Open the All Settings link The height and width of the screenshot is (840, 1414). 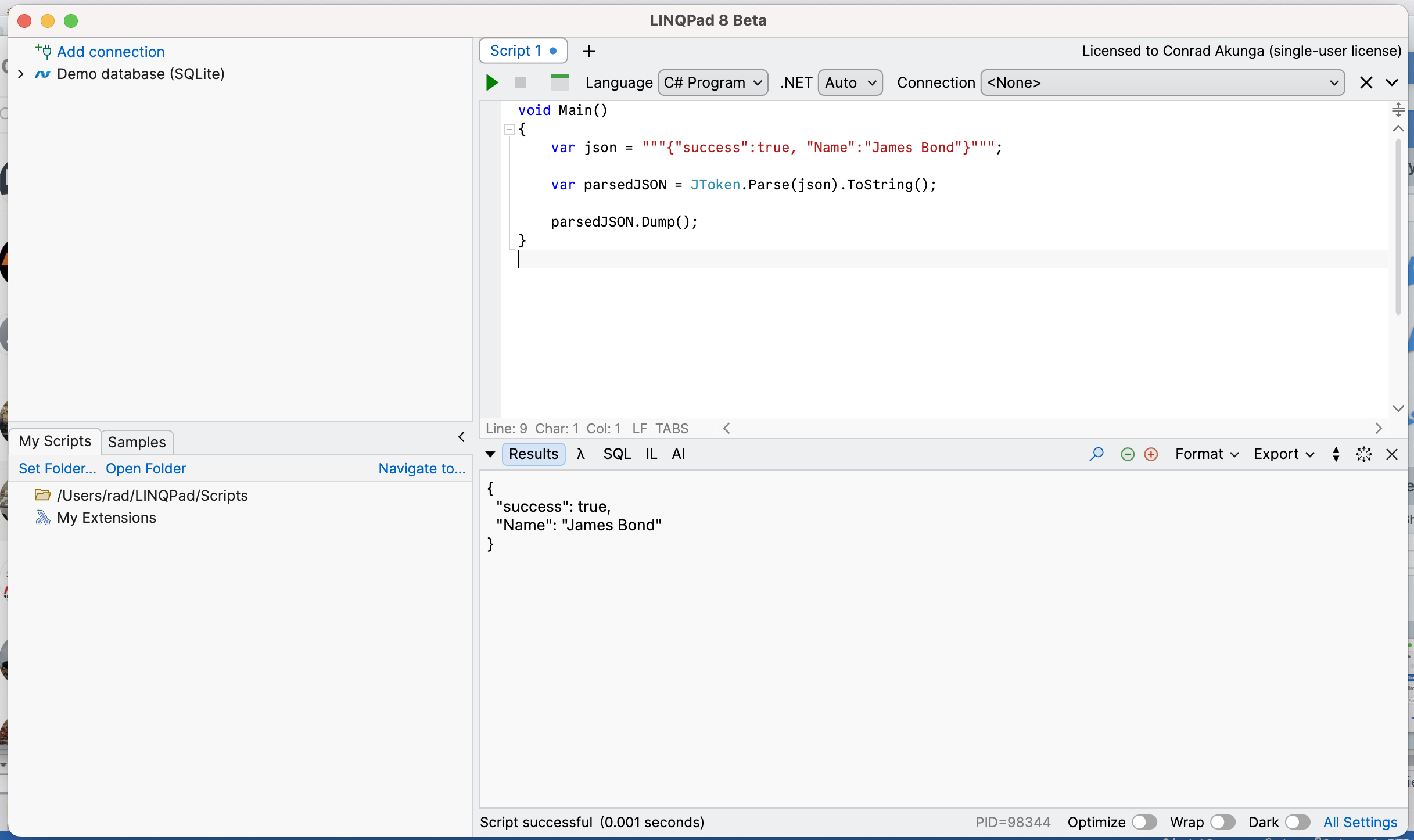click(1360, 822)
